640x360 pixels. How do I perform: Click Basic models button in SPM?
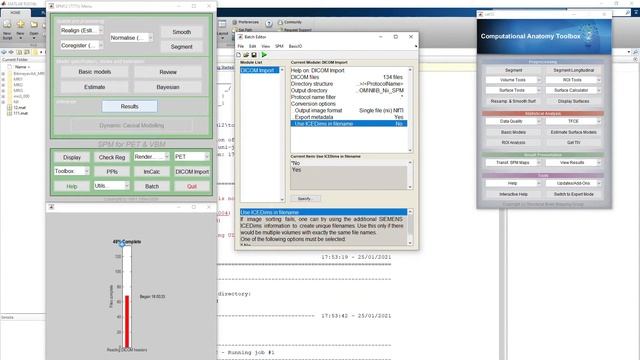pos(95,72)
